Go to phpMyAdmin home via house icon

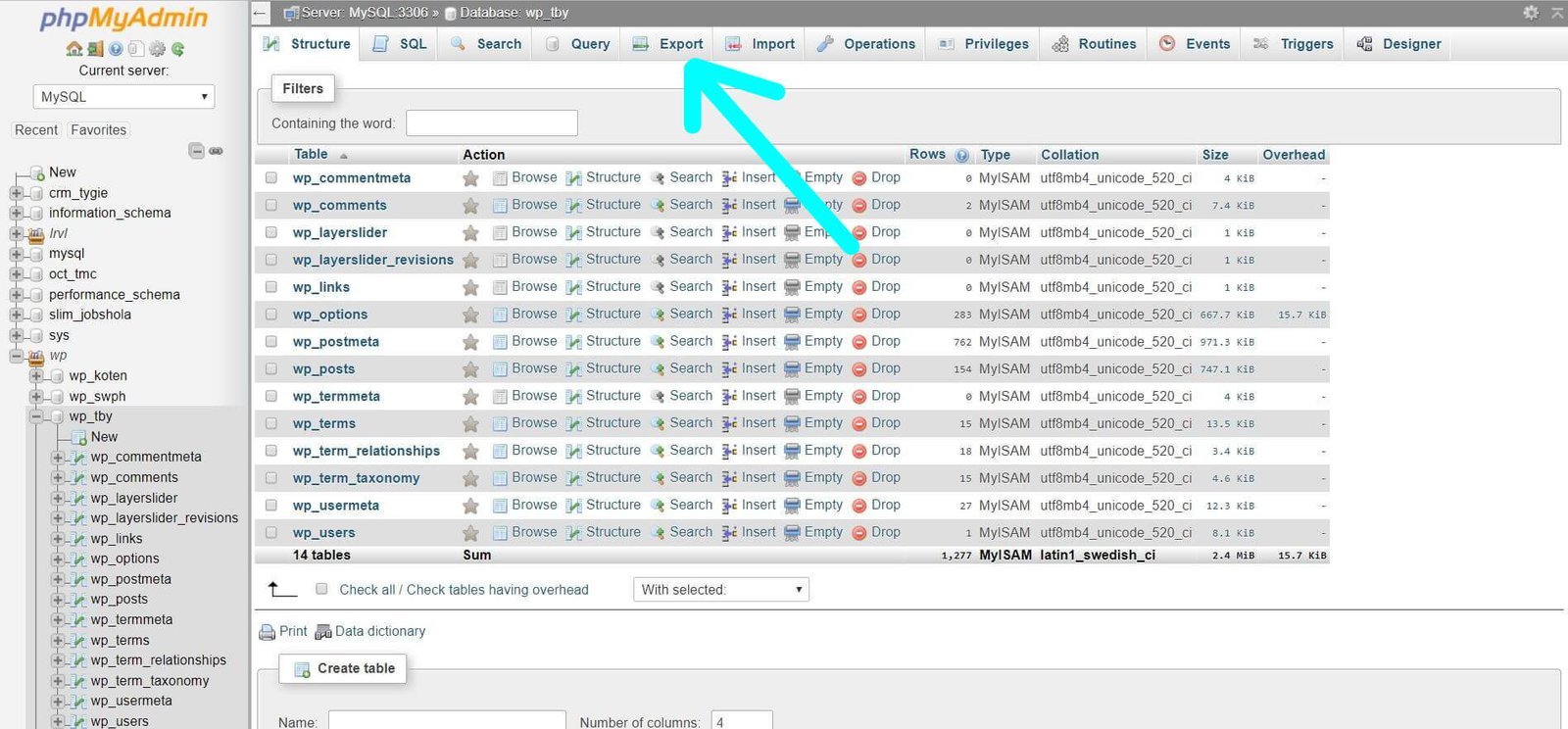click(x=74, y=49)
